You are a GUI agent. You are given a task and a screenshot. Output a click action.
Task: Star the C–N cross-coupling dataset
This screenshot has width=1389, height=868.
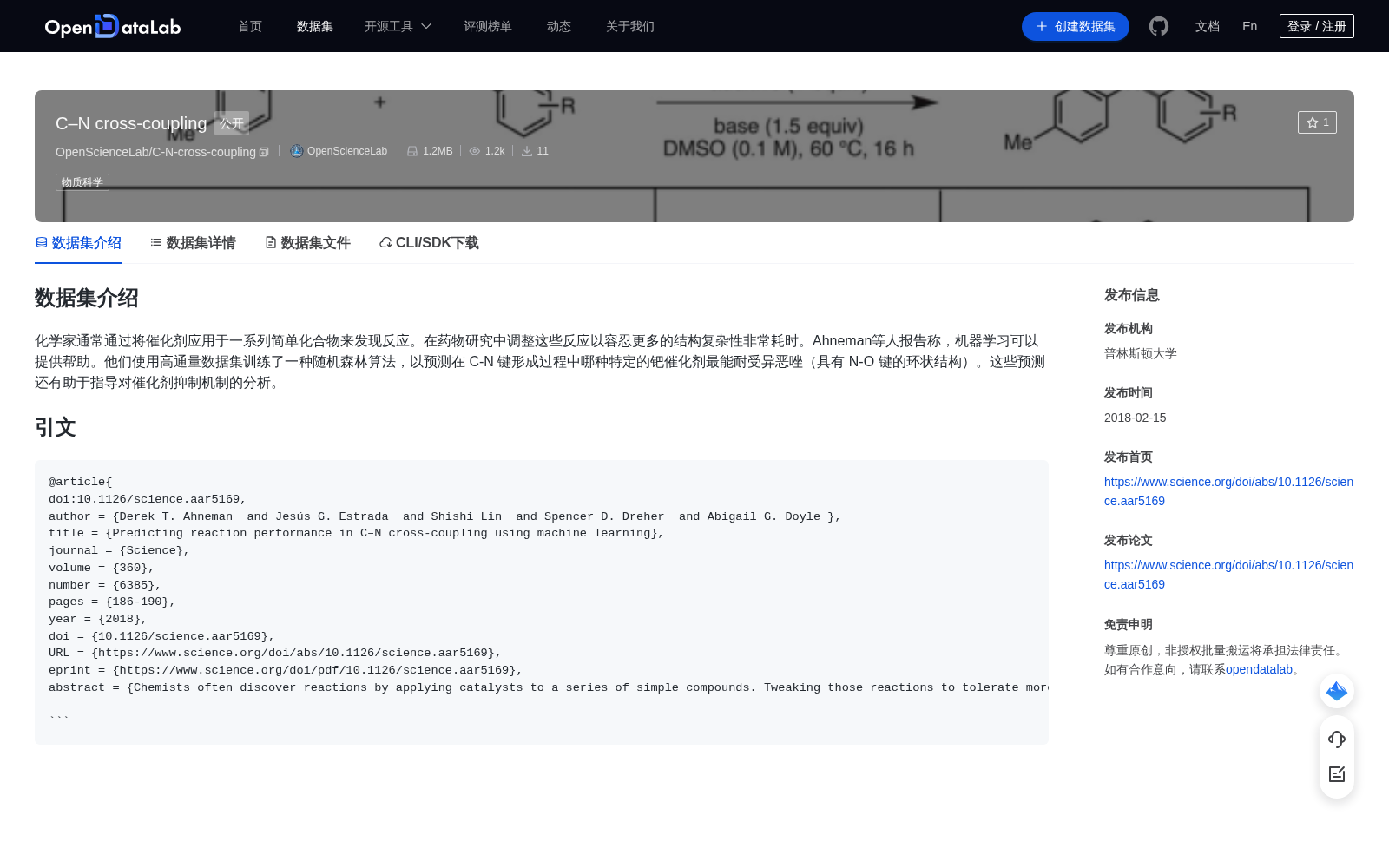click(x=1317, y=122)
